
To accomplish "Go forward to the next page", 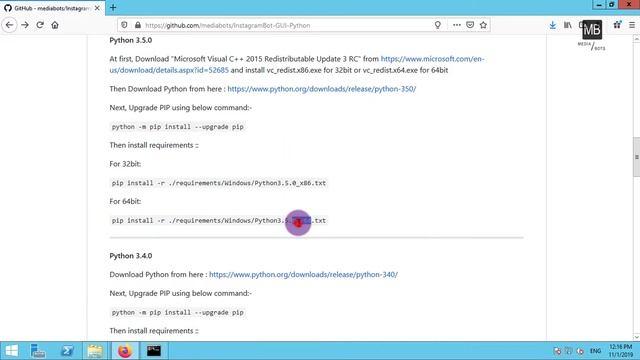I will click(25, 25).
